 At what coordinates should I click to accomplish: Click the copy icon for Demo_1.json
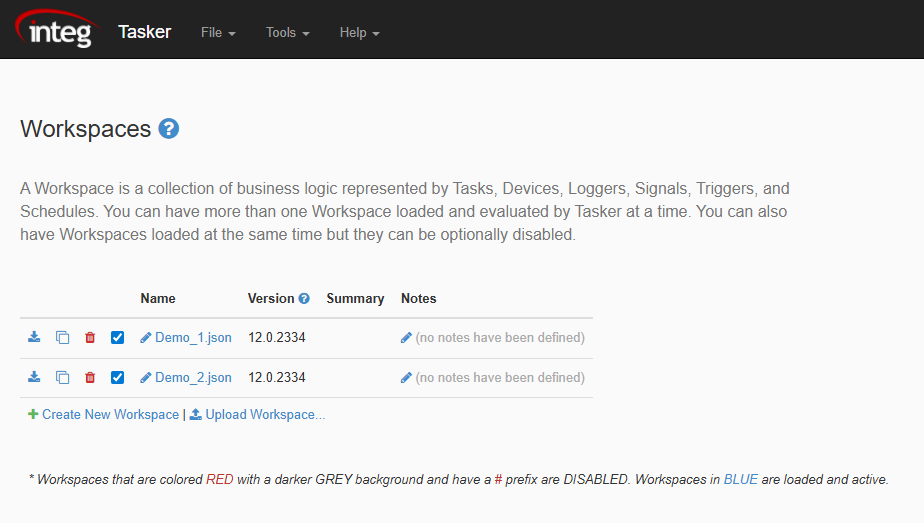[62, 338]
